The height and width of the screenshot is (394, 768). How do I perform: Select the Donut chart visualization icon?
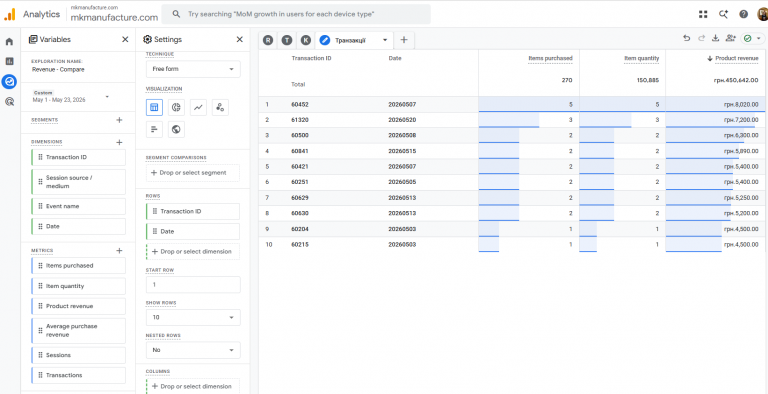click(x=176, y=107)
